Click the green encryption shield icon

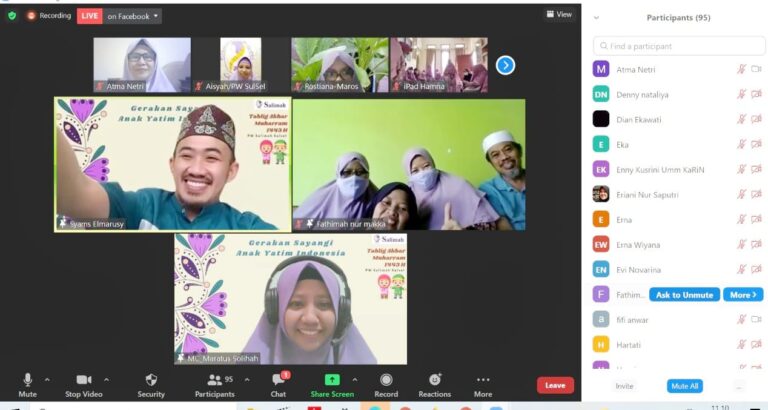12,16
